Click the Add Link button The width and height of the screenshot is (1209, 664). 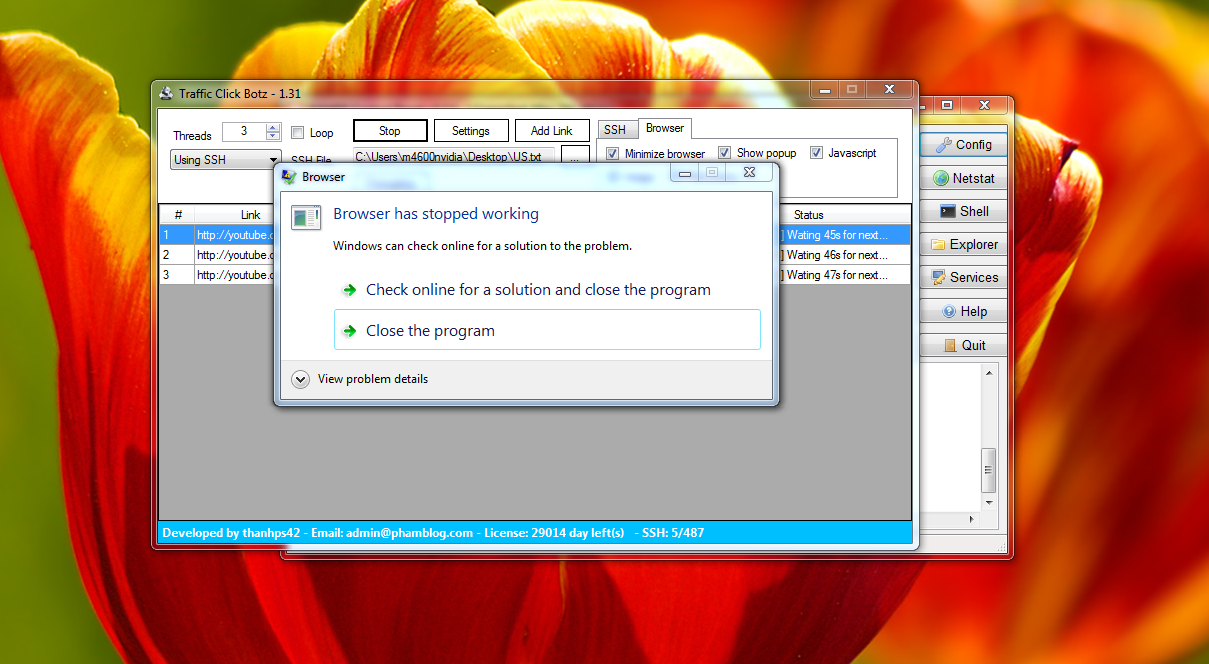tap(552, 131)
